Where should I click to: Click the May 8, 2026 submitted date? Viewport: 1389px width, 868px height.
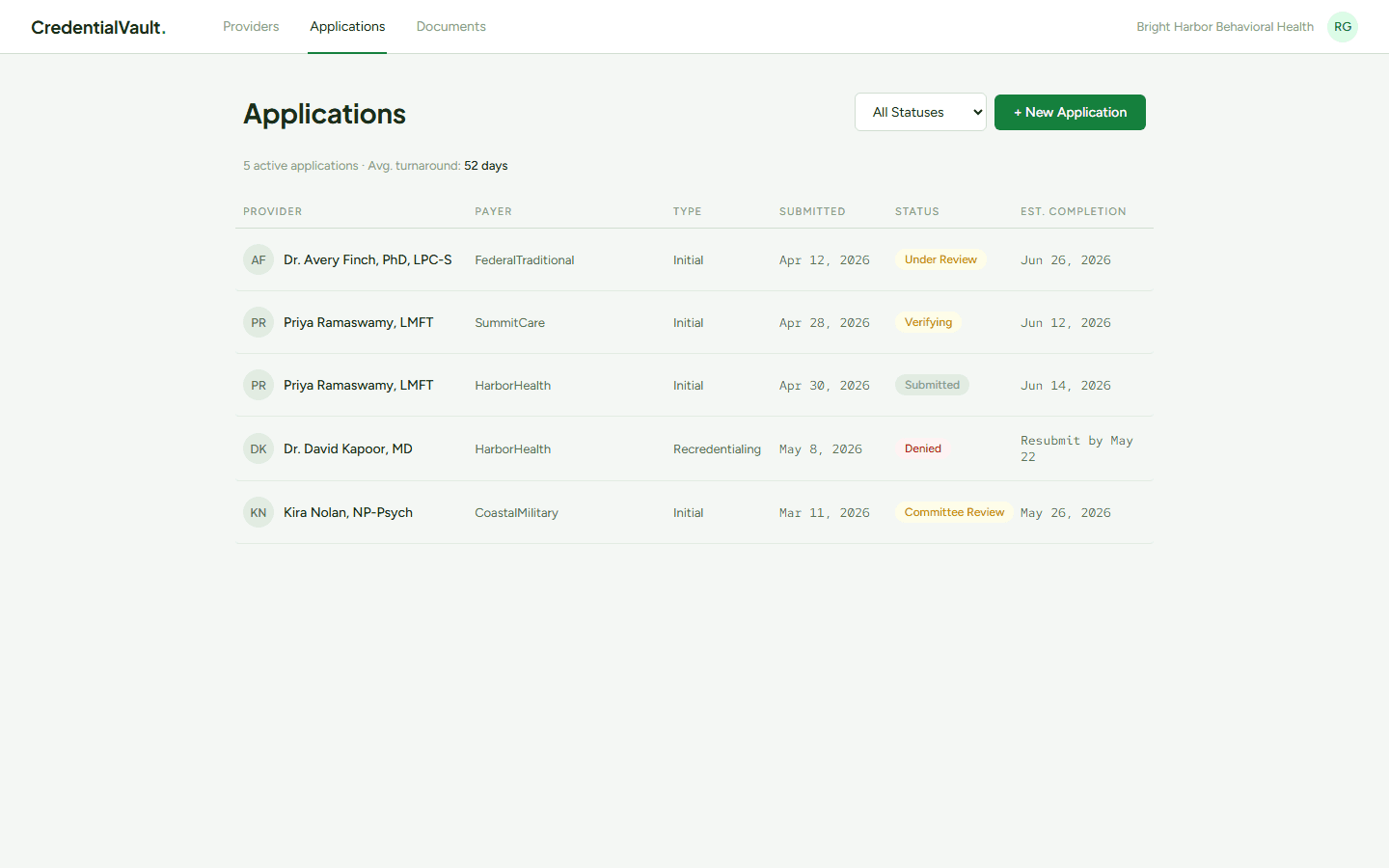(x=821, y=449)
